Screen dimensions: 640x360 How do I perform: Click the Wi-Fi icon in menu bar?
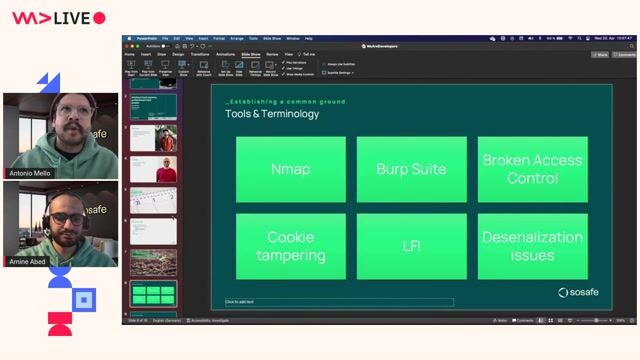[x=570, y=38]
